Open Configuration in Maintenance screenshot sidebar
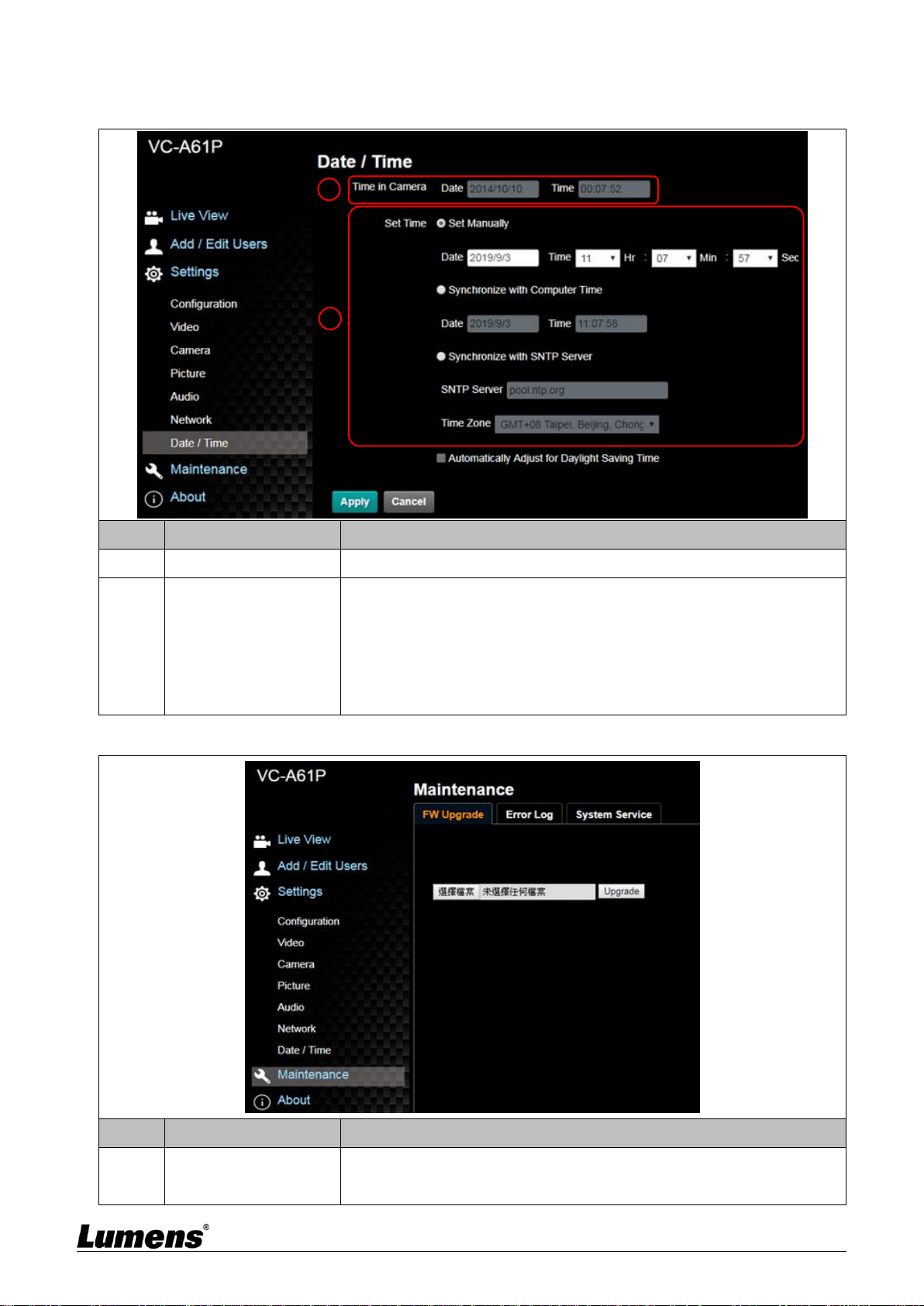924x1306 pixels. [309, 922]
